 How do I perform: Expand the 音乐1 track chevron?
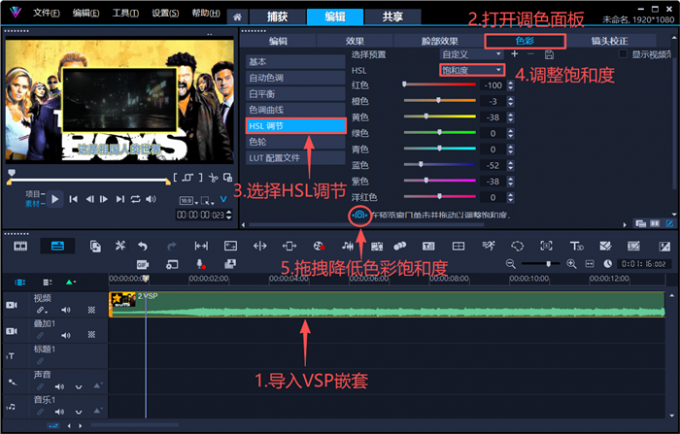coord(78,412)
